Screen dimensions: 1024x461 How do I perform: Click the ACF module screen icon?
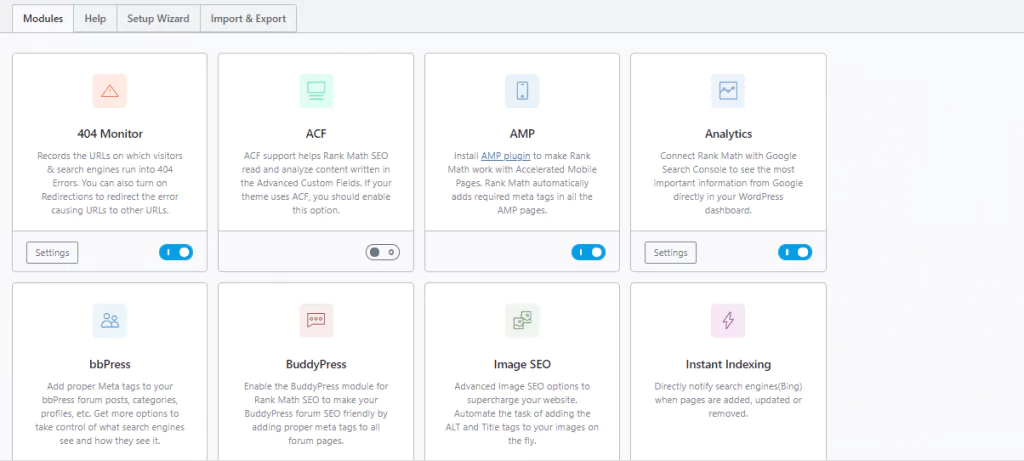tap(316, 91)
